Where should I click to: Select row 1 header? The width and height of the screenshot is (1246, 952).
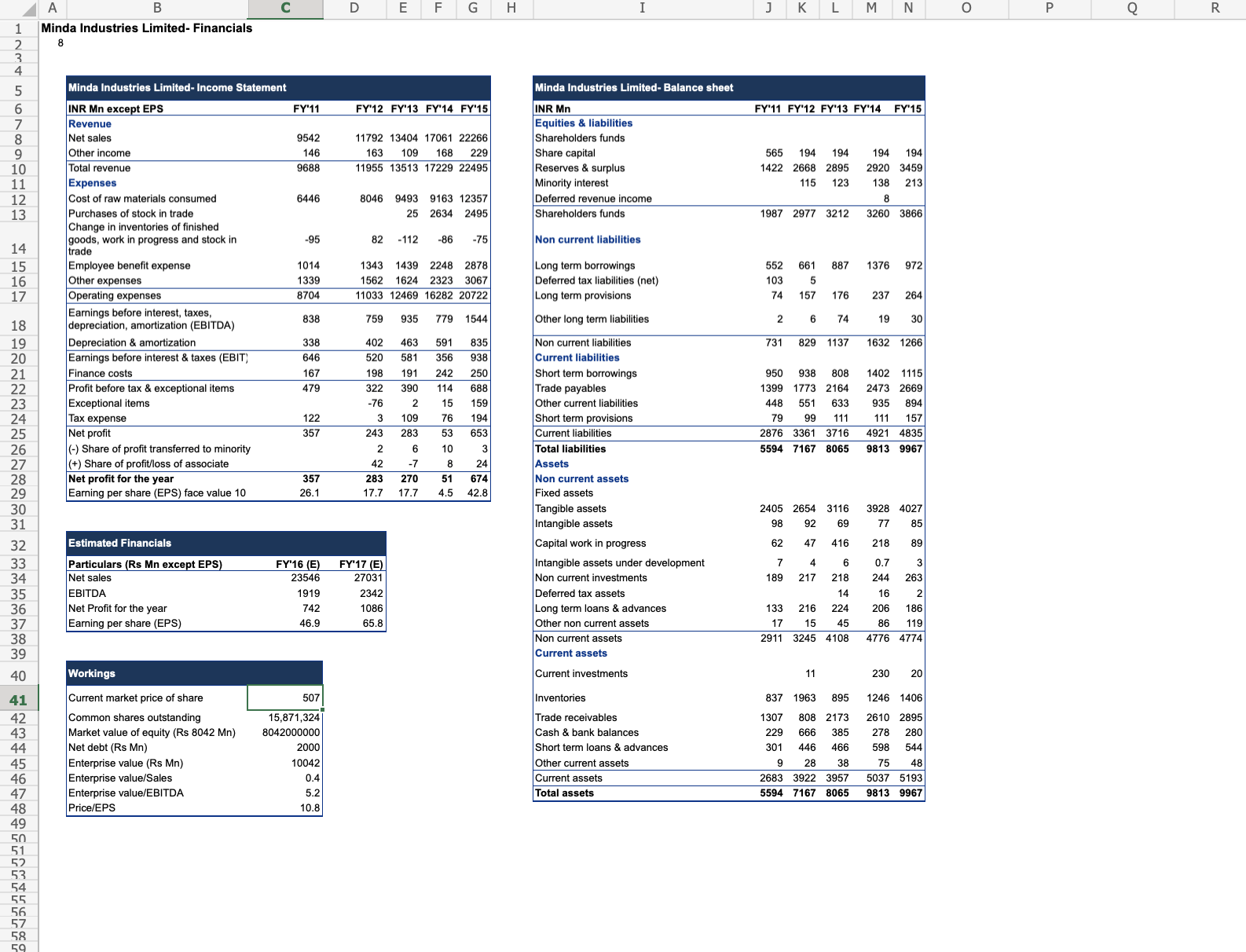(x=19, y=28)
